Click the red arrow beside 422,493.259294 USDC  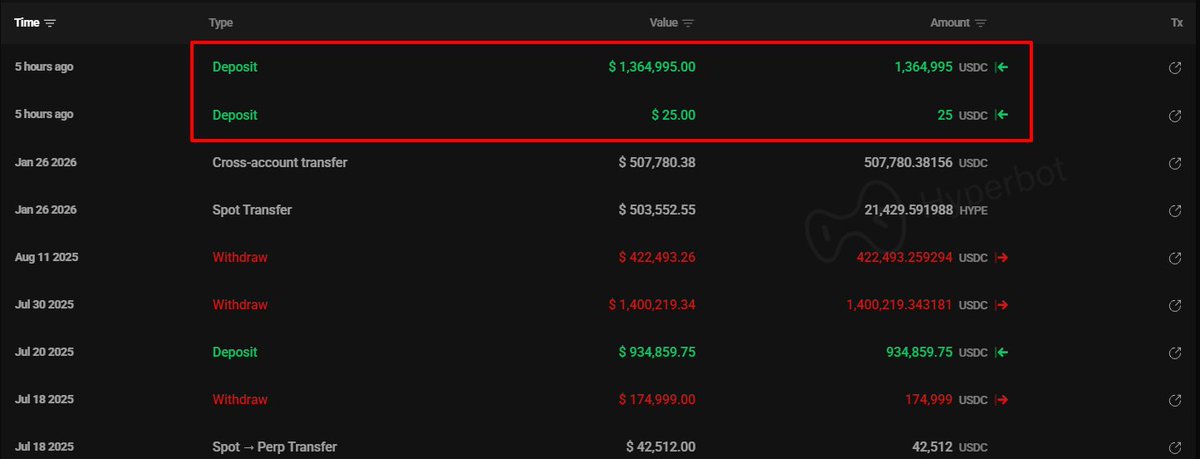click(1001, 258)
